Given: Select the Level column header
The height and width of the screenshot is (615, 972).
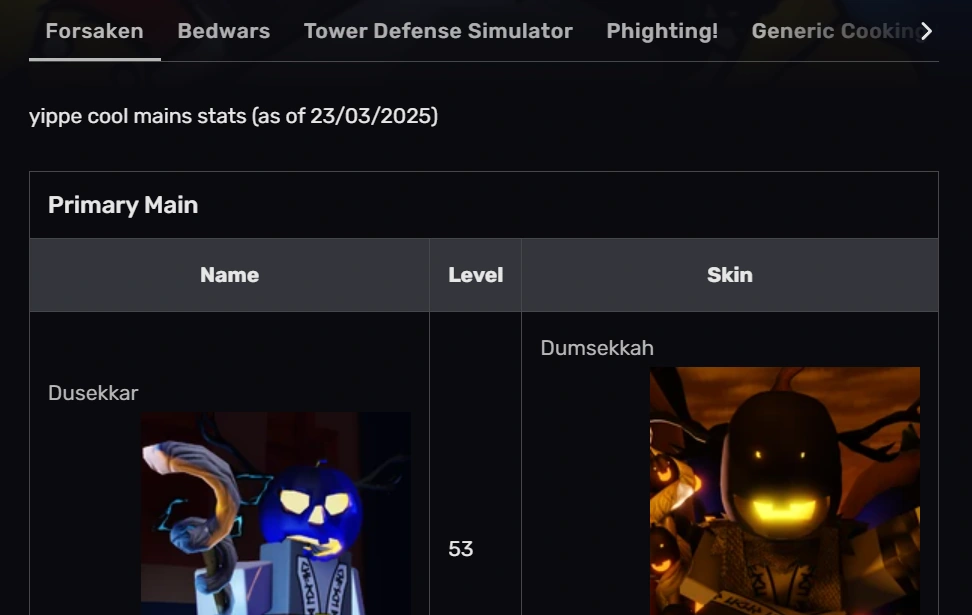Looking at the screenshot, I should tap(475, 275).
